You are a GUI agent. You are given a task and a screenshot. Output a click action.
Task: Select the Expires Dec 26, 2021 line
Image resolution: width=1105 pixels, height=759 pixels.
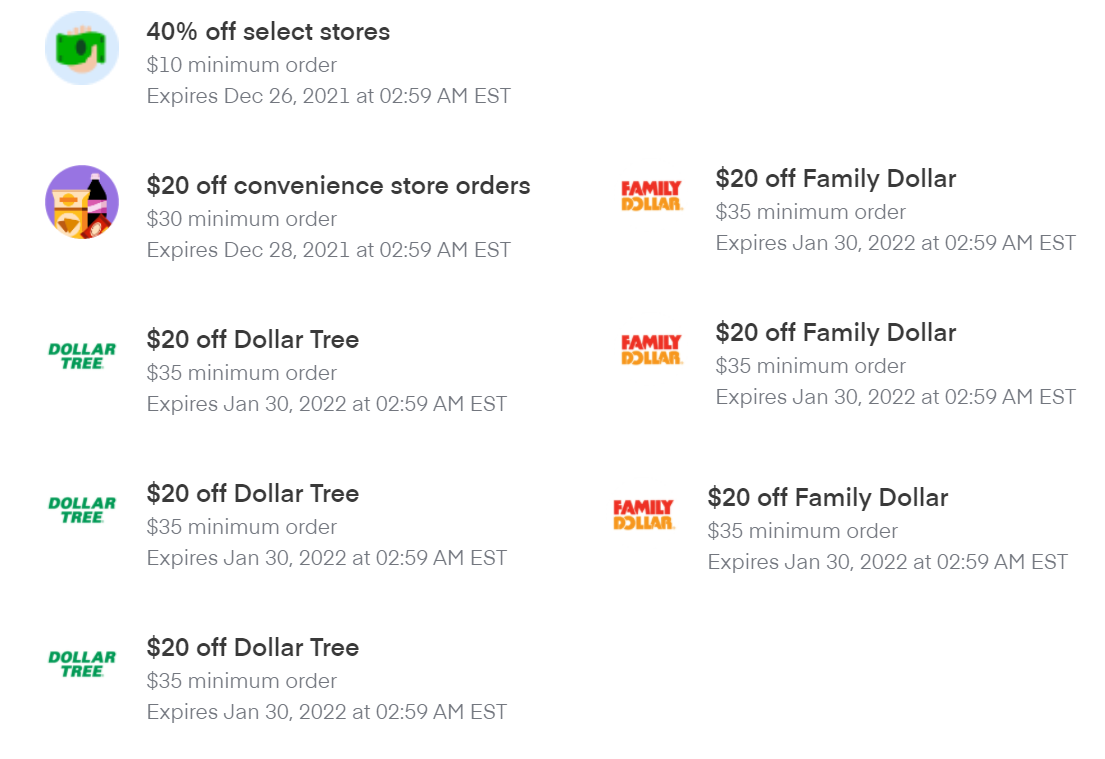coord(328,96)
